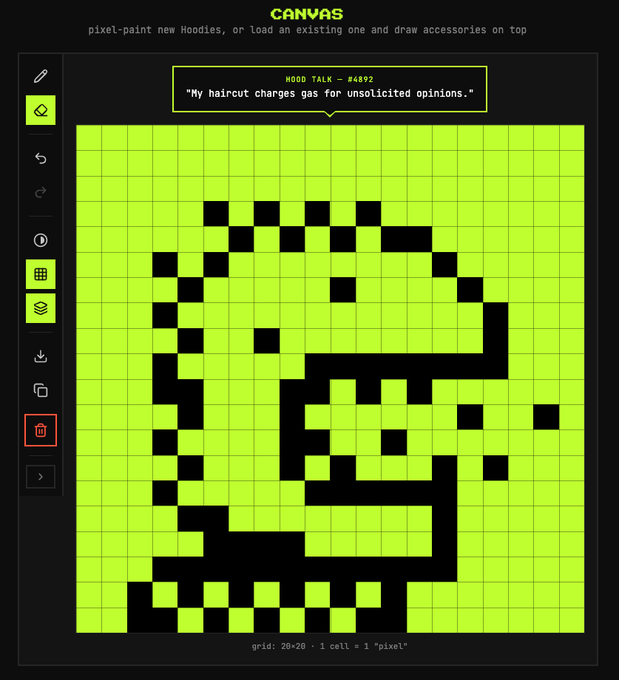This screenshot has height=680, width=619.
Task: Click the pixel-paint new Hoodies subtitle
Action: click(307, 30)
